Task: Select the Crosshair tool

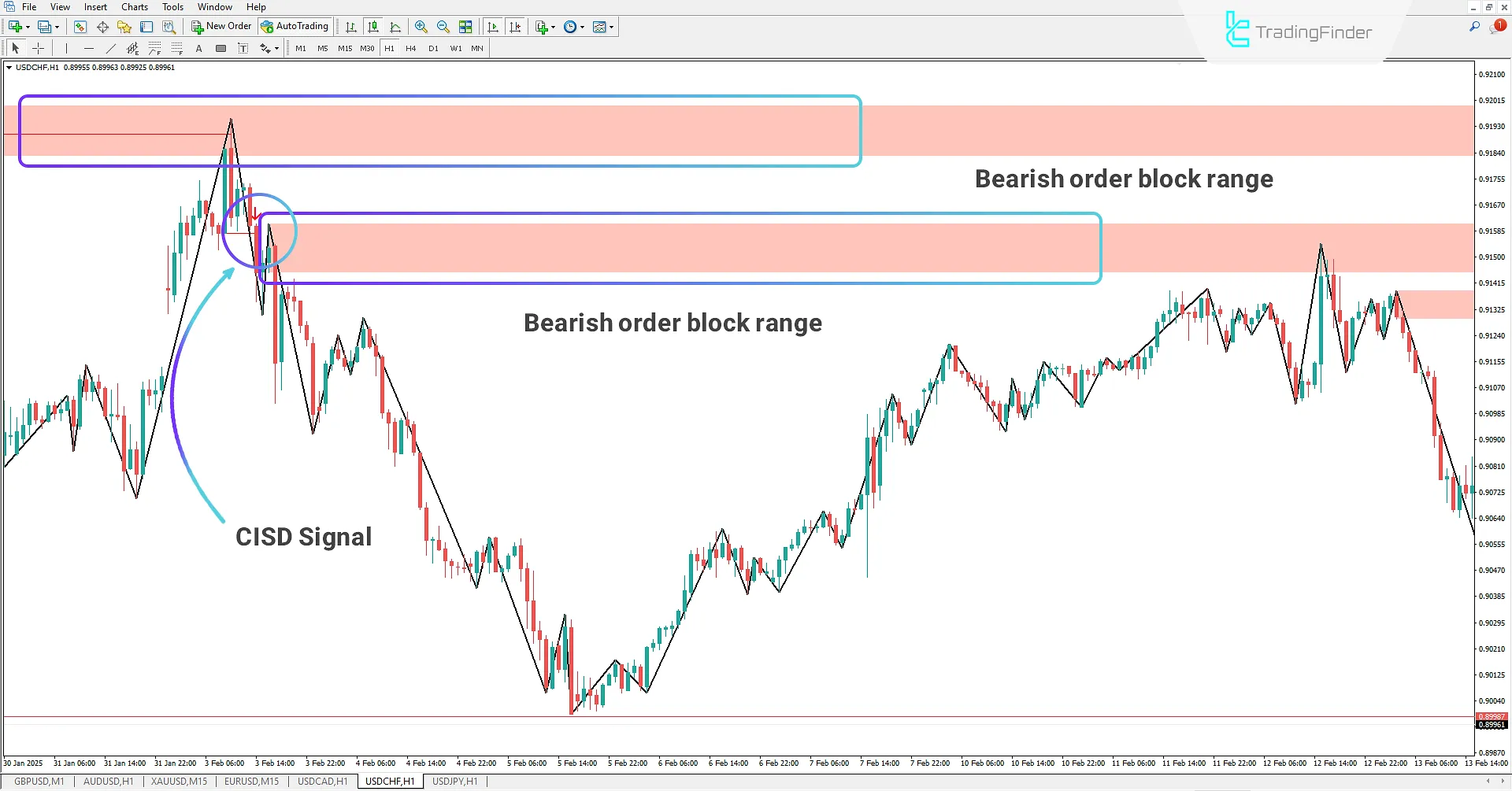Action: [39, 48]
